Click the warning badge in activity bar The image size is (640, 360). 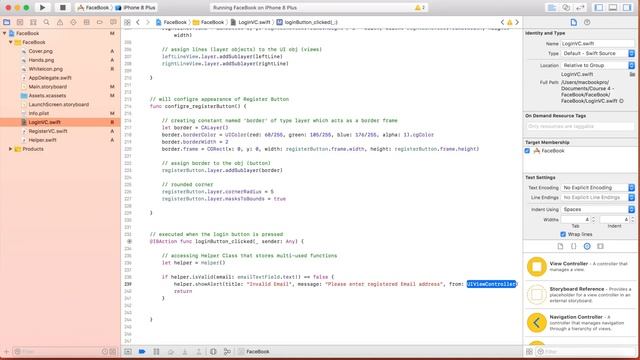coord(420,7)
